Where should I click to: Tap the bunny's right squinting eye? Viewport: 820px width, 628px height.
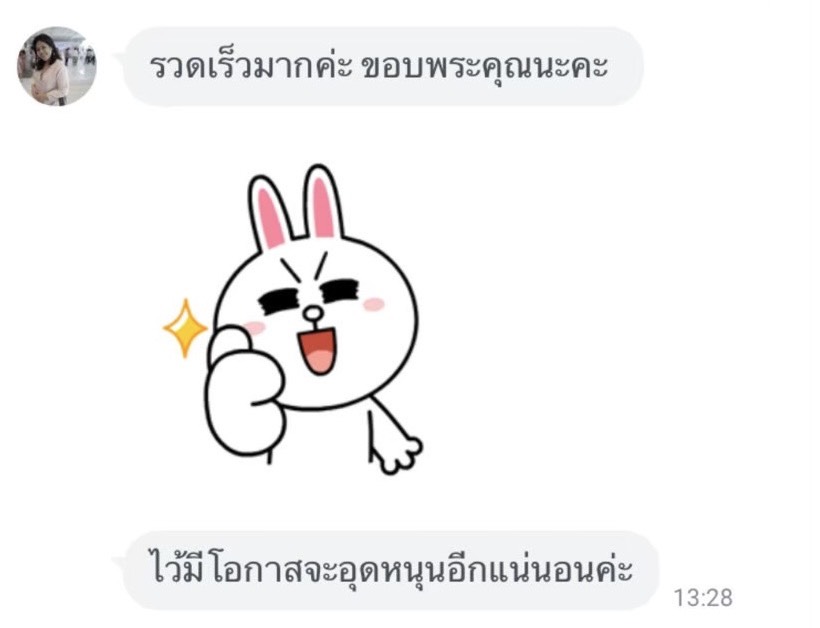341,291
